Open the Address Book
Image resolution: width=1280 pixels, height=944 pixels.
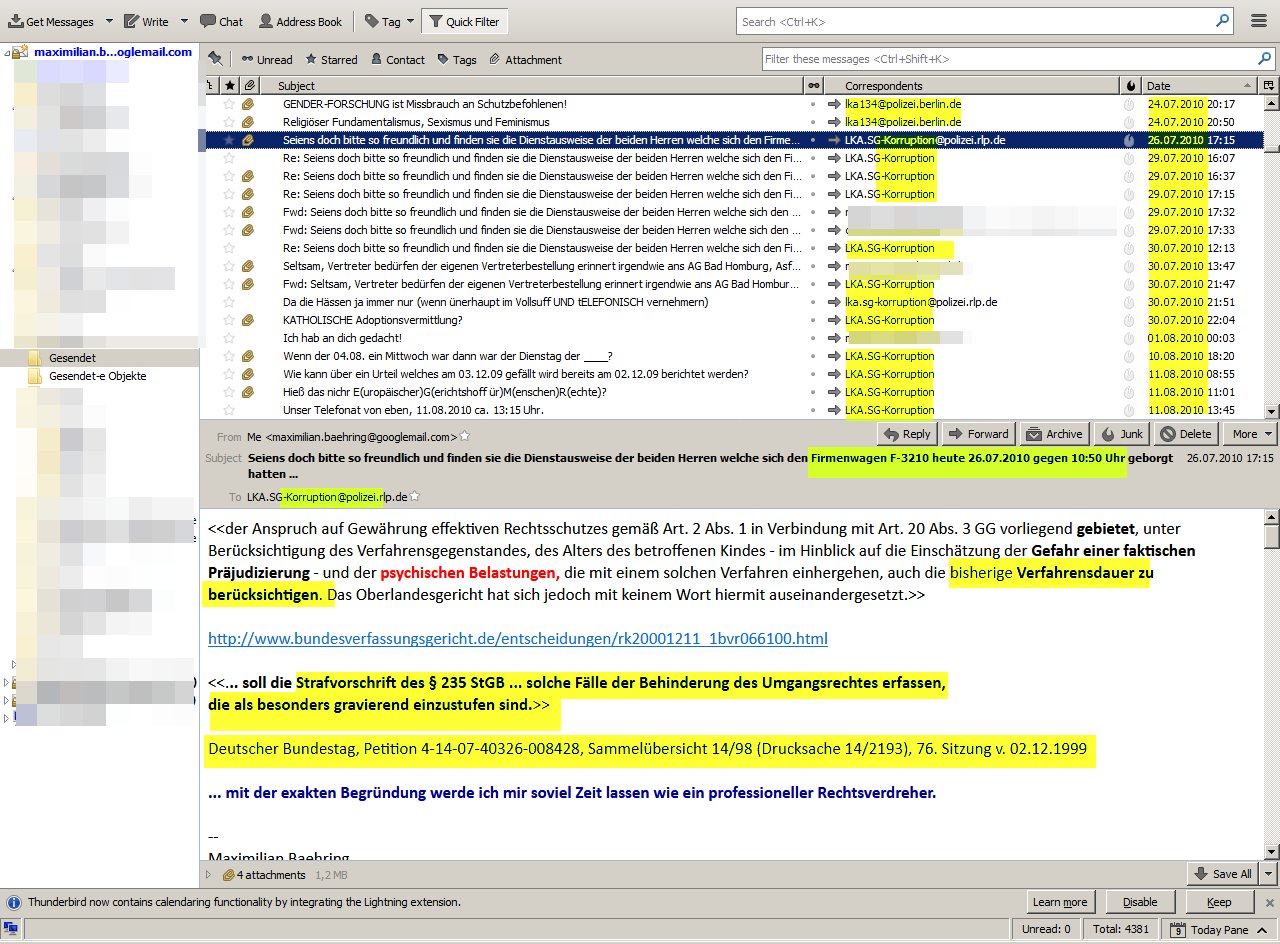pos(300,21)
